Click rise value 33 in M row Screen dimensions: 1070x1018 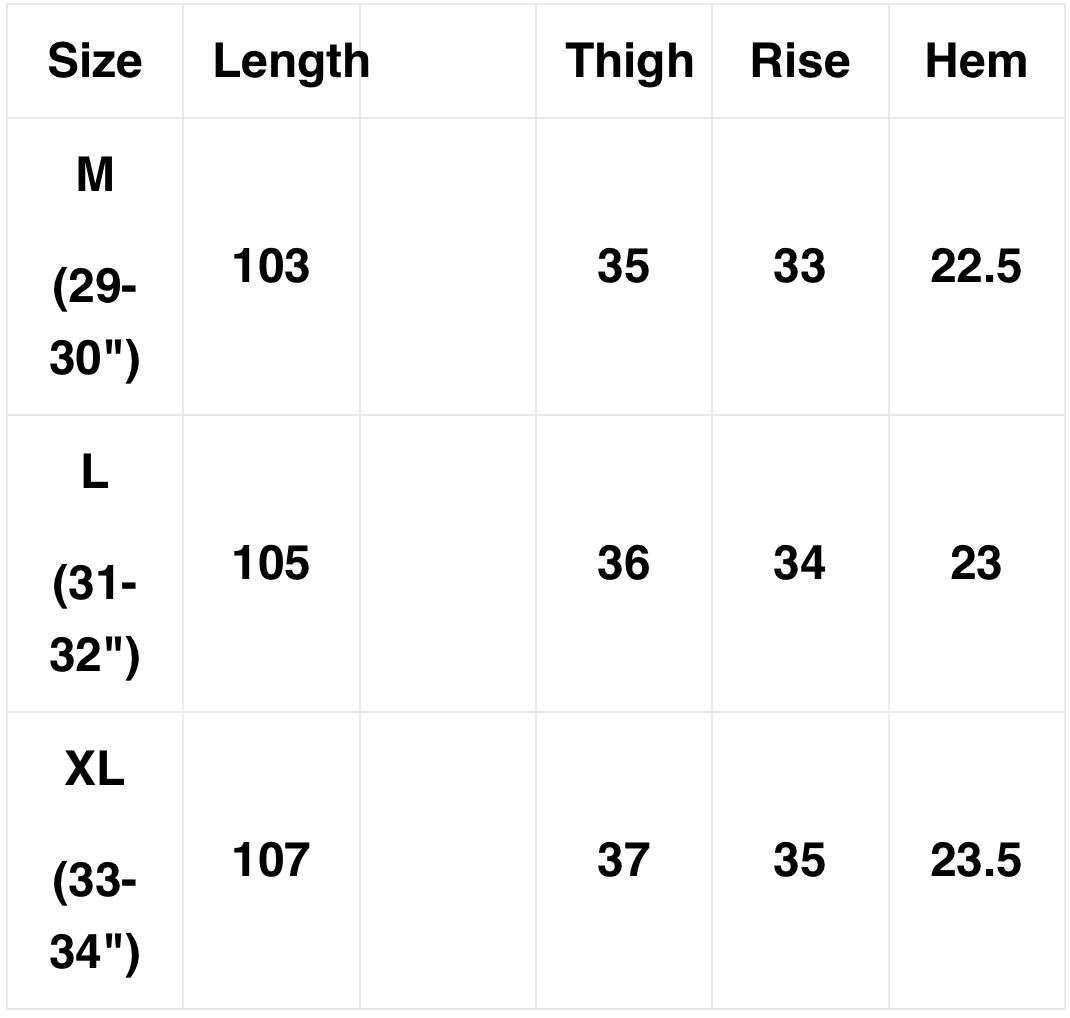[x=799, y=267]
